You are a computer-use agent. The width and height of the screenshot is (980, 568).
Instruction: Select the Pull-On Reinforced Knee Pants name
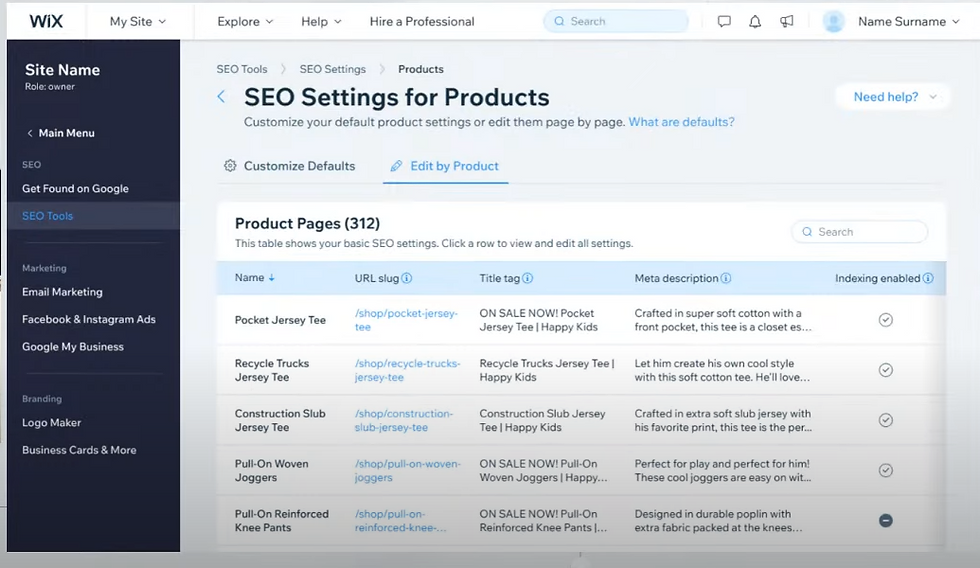coord(281,521)
